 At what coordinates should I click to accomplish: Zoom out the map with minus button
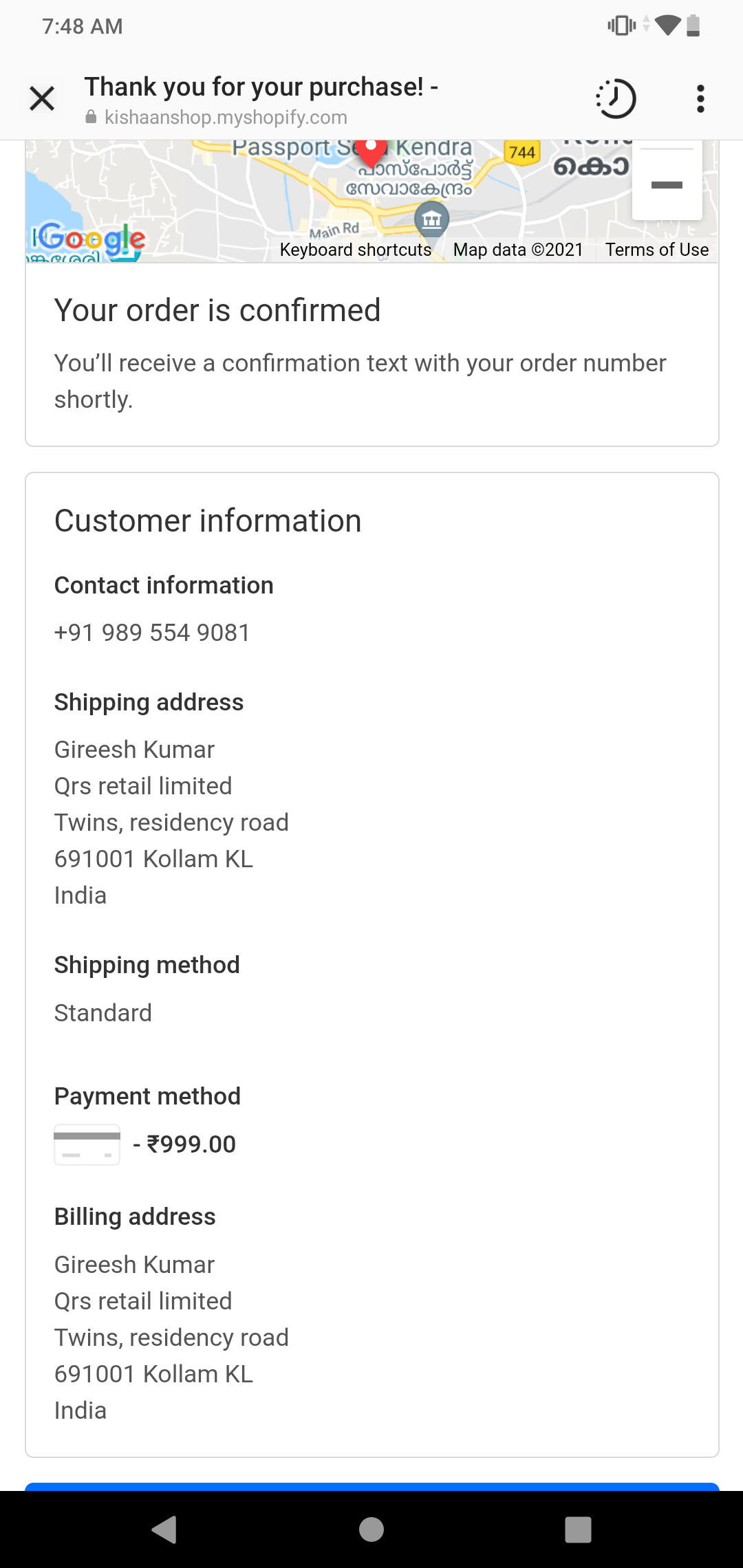click(x=667, y=185)
